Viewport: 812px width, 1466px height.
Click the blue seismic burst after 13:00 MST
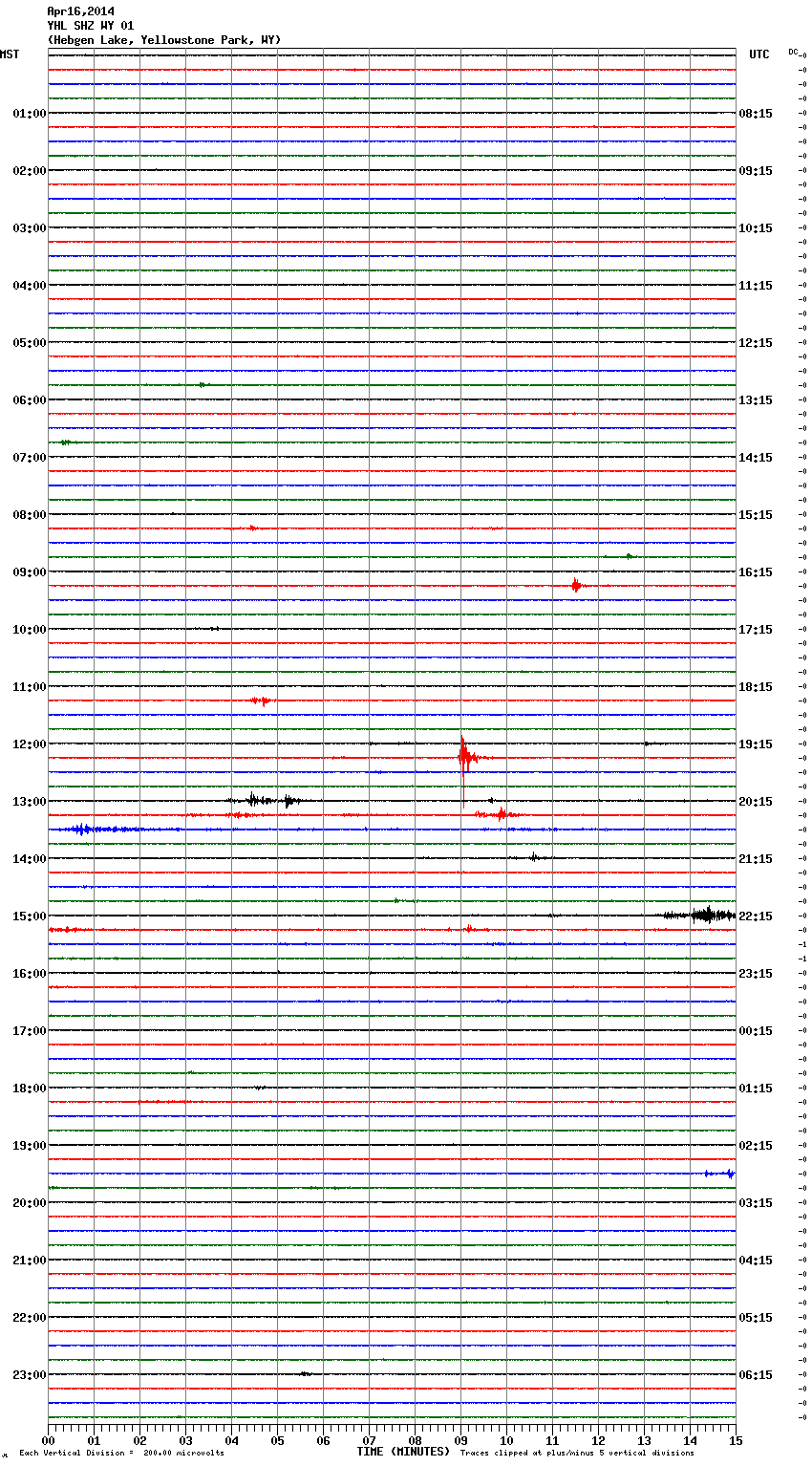point(82,830)
